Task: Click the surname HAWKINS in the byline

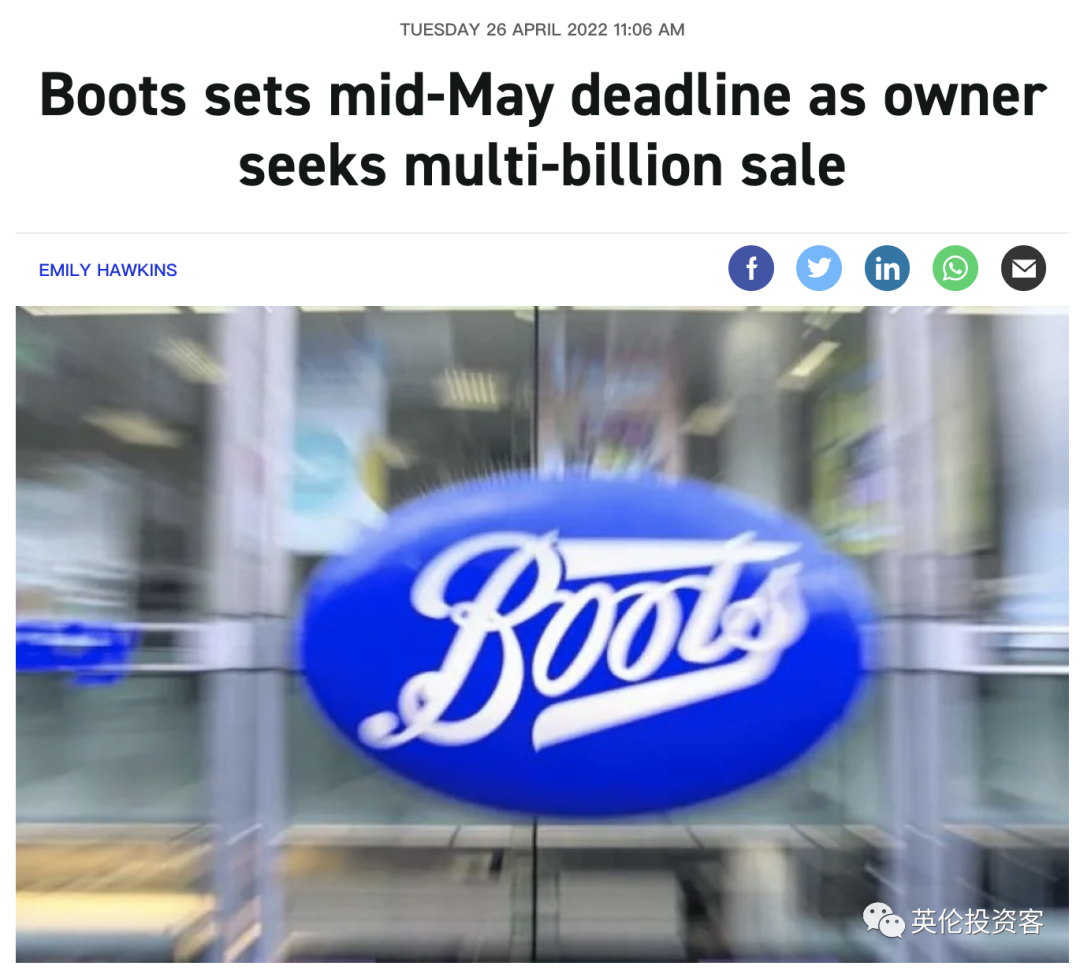Action: pos(137,270)
